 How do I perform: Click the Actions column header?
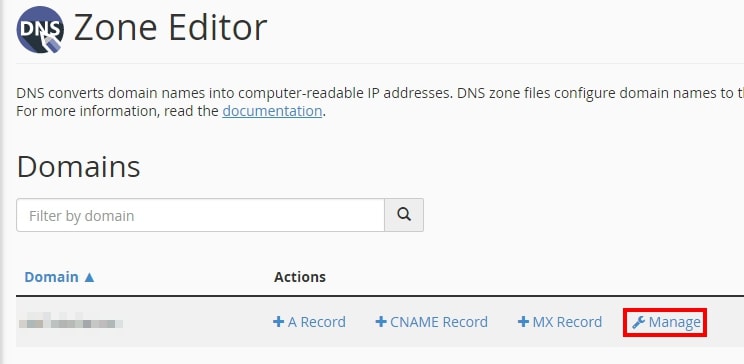coord(300,277)
